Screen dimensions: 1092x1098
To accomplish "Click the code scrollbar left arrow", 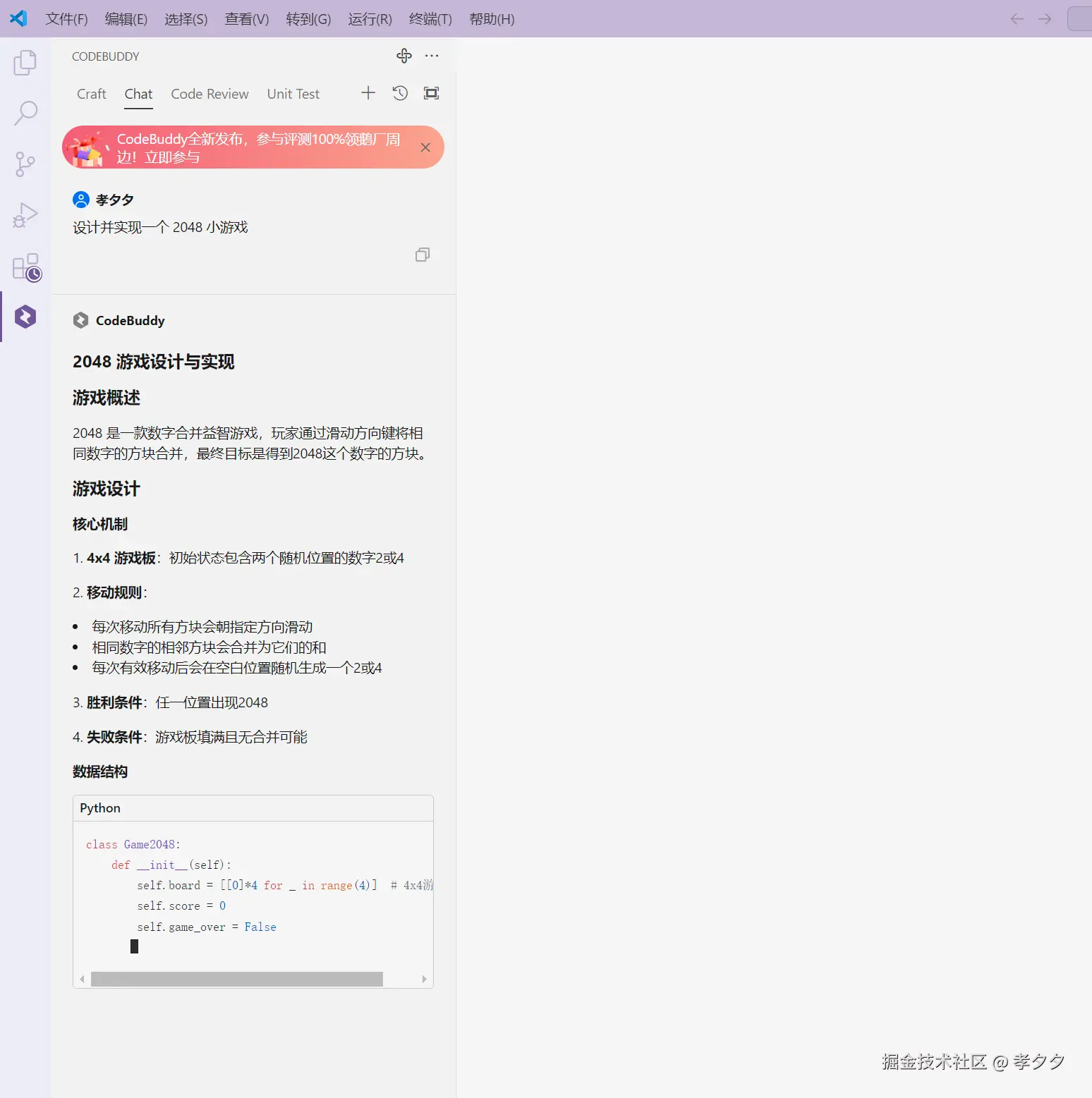I will [83, 979].
